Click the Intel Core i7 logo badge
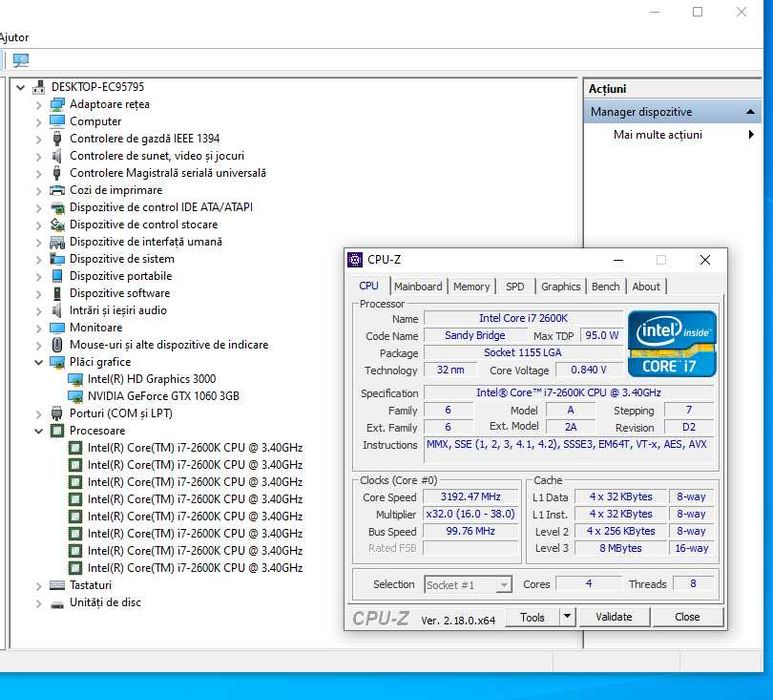Image resolution: width=773 pixels, height=700 pixels. pyautogui.click(x=672, y=344)
